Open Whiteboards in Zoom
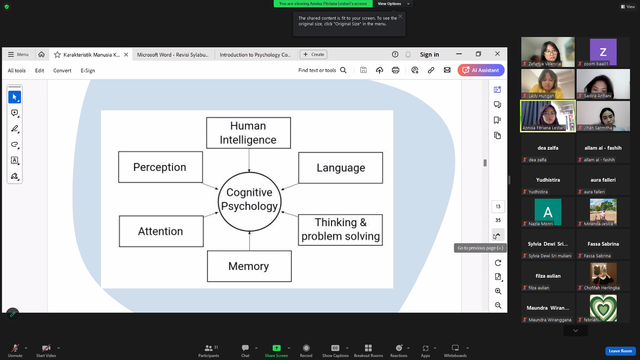 click(455, 350)
